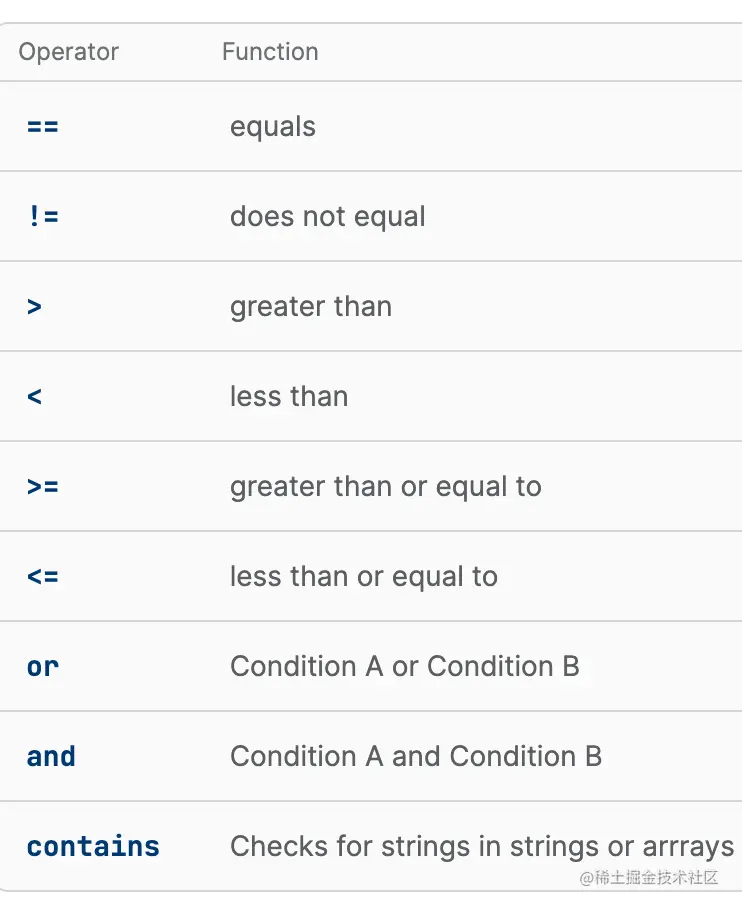
Task: Click the Operator column header
Action: 68,52
